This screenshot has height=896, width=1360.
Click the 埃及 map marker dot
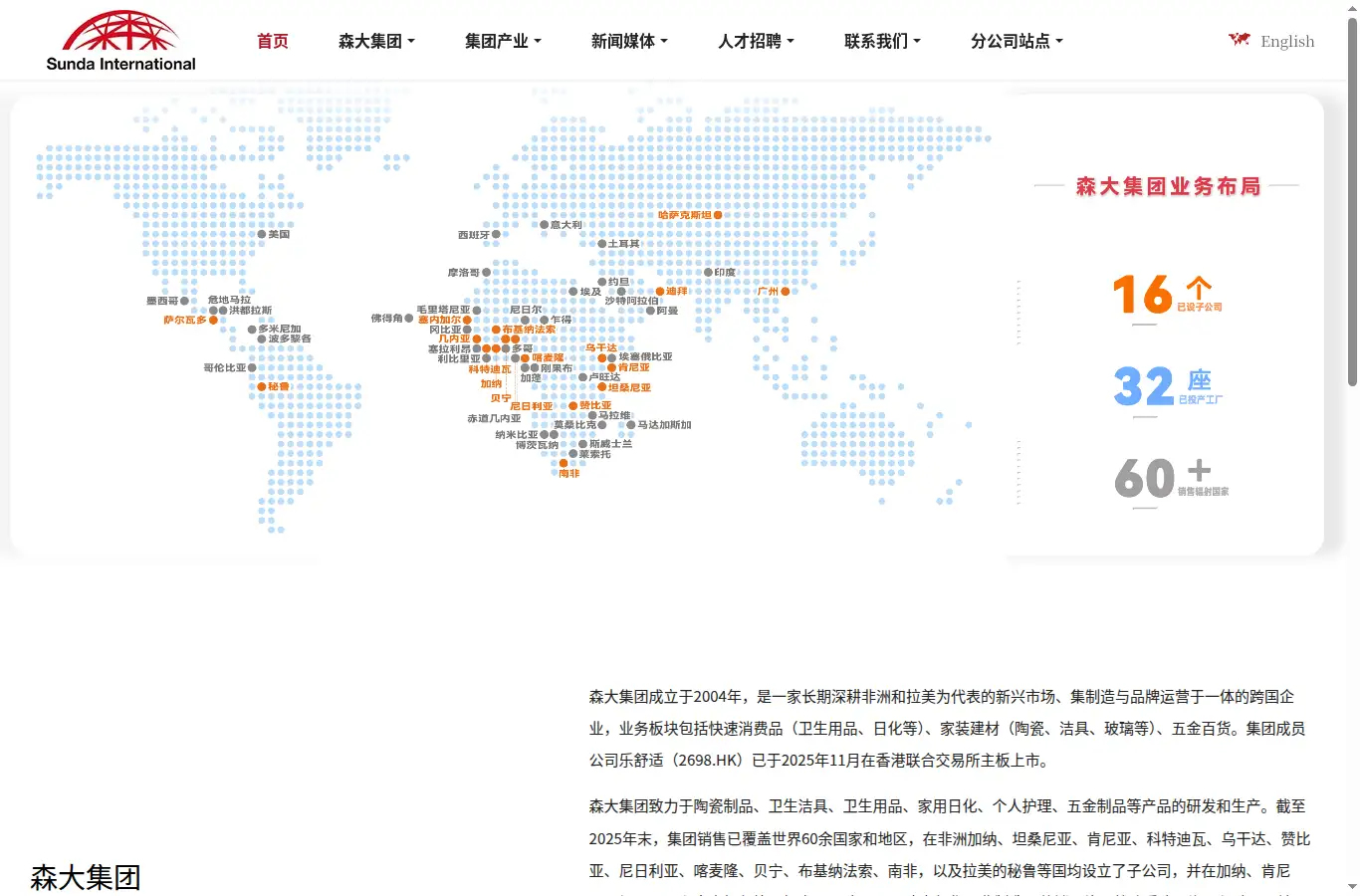coord(573,292)
